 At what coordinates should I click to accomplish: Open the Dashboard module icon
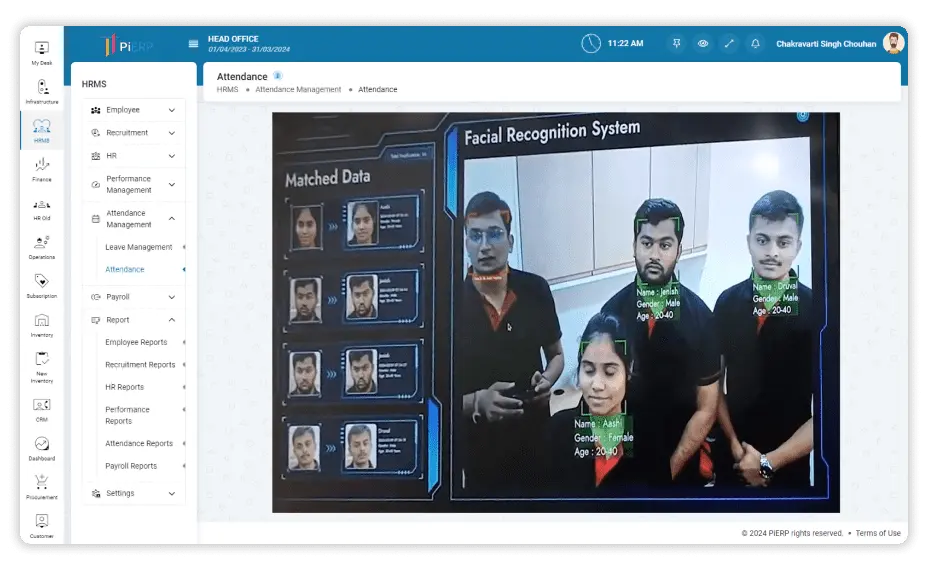coord(41,449)
